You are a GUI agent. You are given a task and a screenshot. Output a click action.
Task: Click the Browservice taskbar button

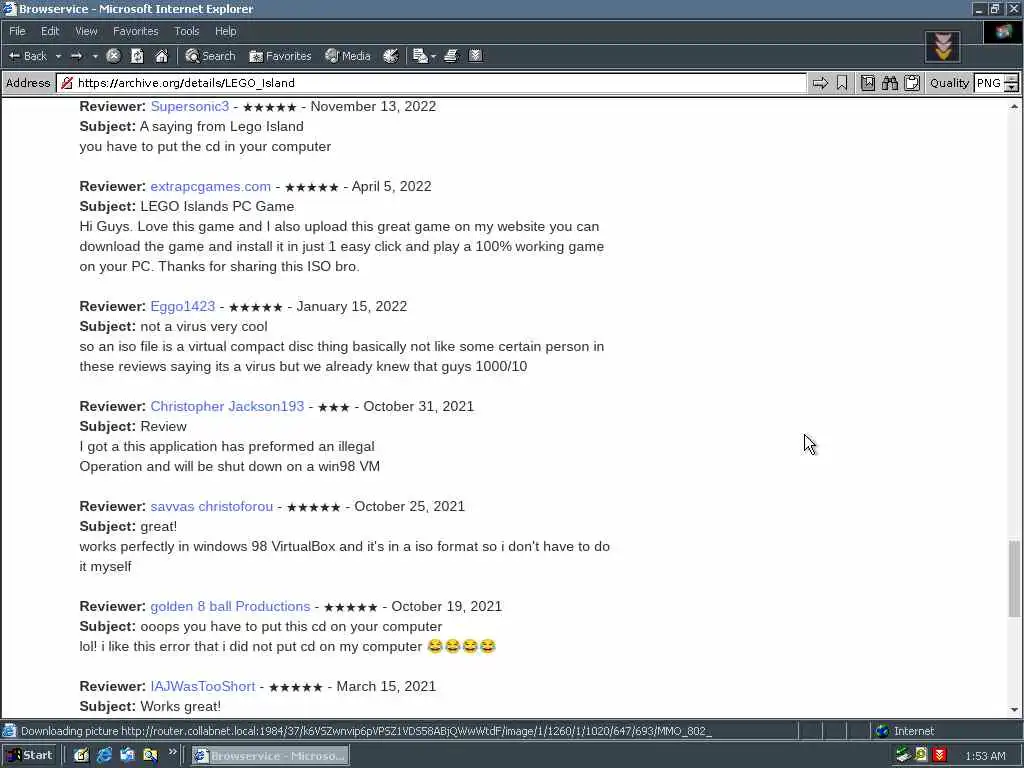[270, 756]
